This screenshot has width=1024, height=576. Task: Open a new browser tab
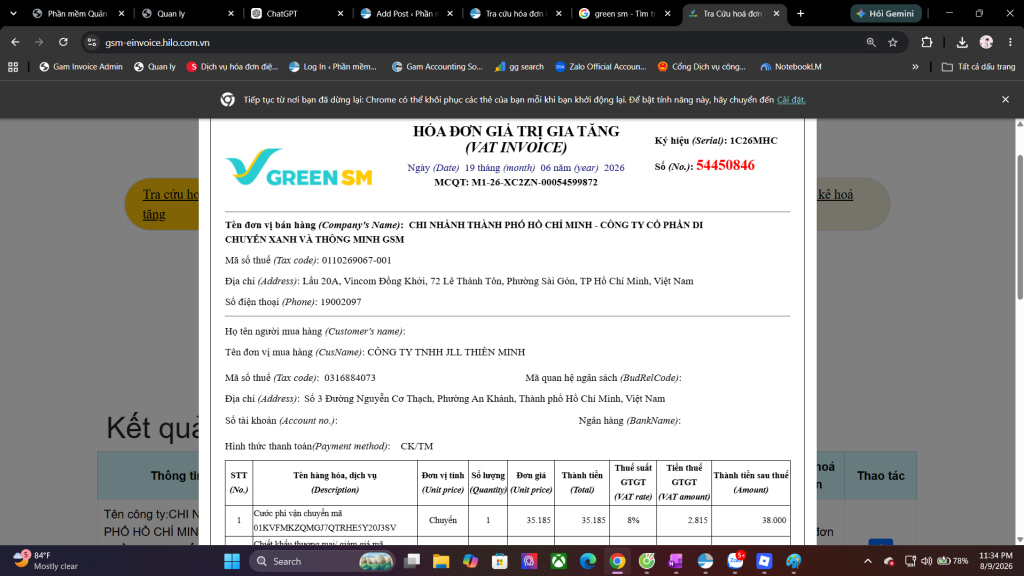pyautogui.click(x=801, y=14)
